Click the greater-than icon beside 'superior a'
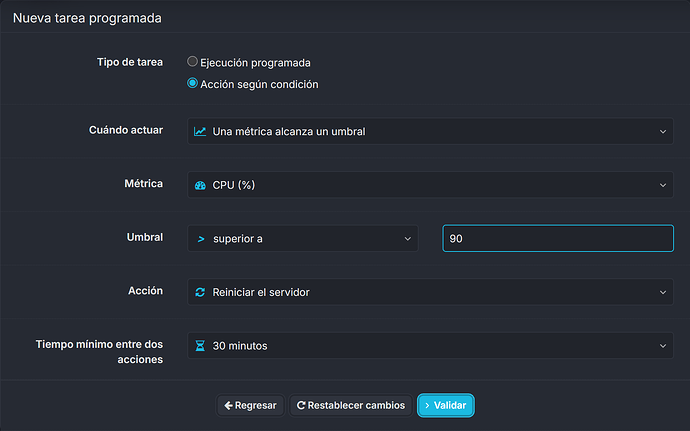Viewport: 690px width, 431px height. tap(201, 239)
